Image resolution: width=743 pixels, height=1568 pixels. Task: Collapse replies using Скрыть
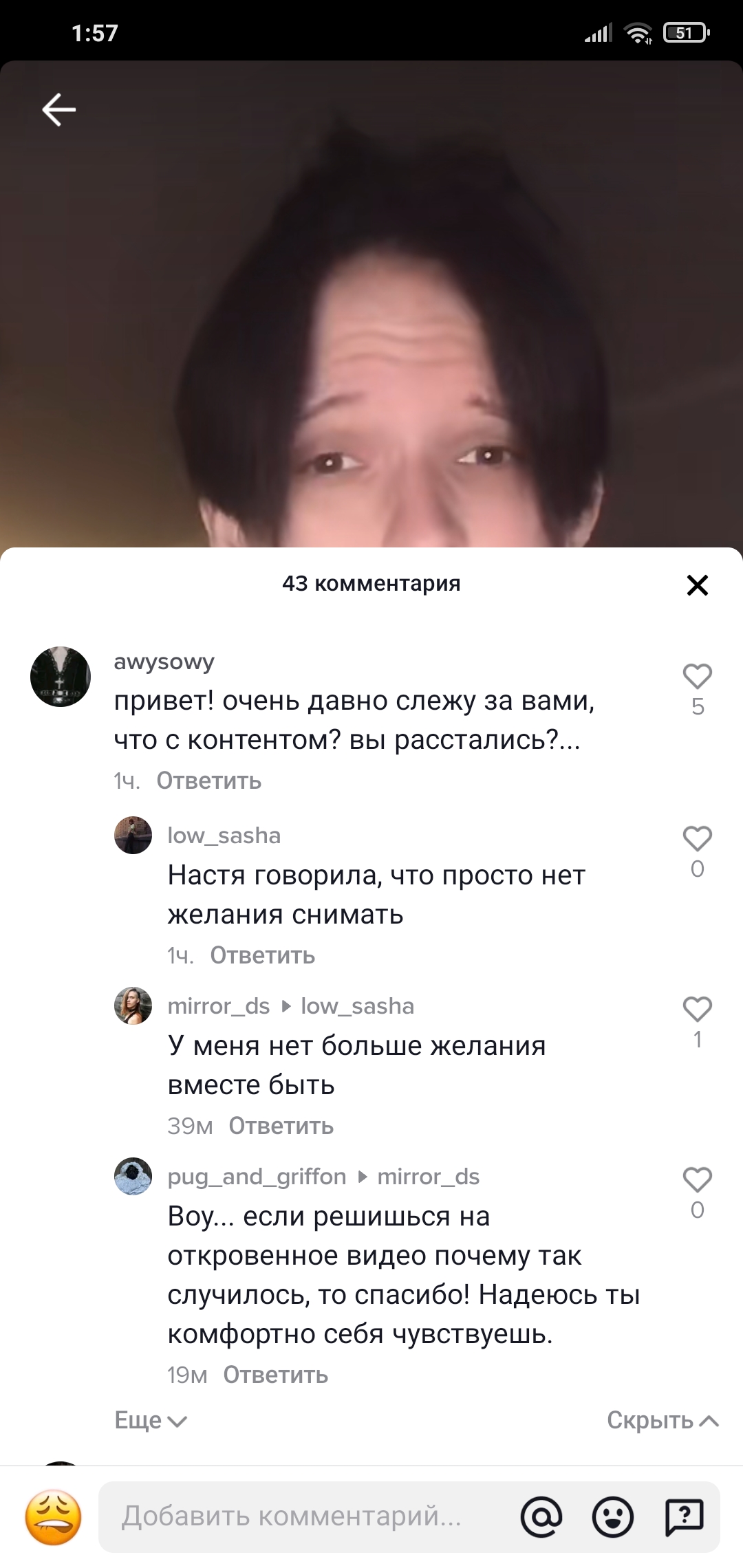point(663,1420)
